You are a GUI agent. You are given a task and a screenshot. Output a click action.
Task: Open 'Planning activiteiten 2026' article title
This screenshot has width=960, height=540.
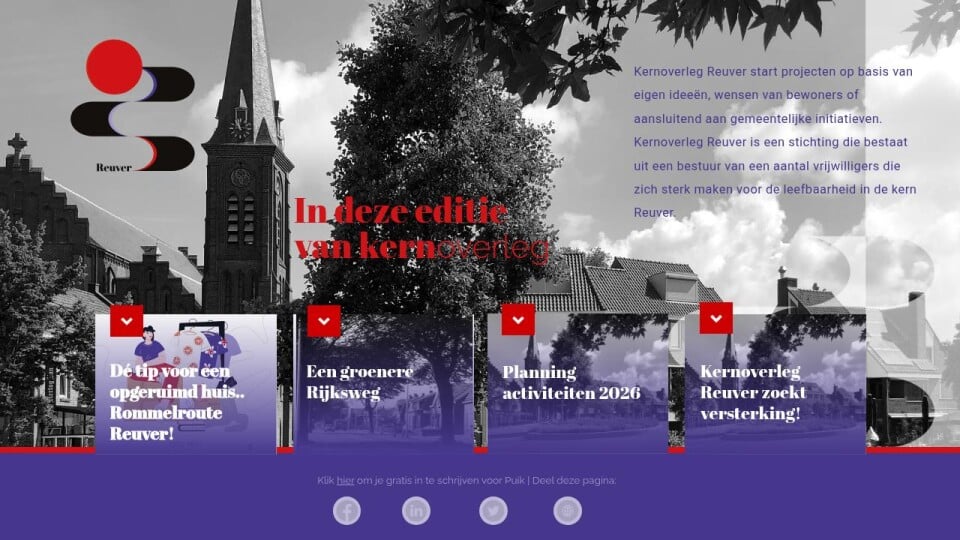coord(570,383)
